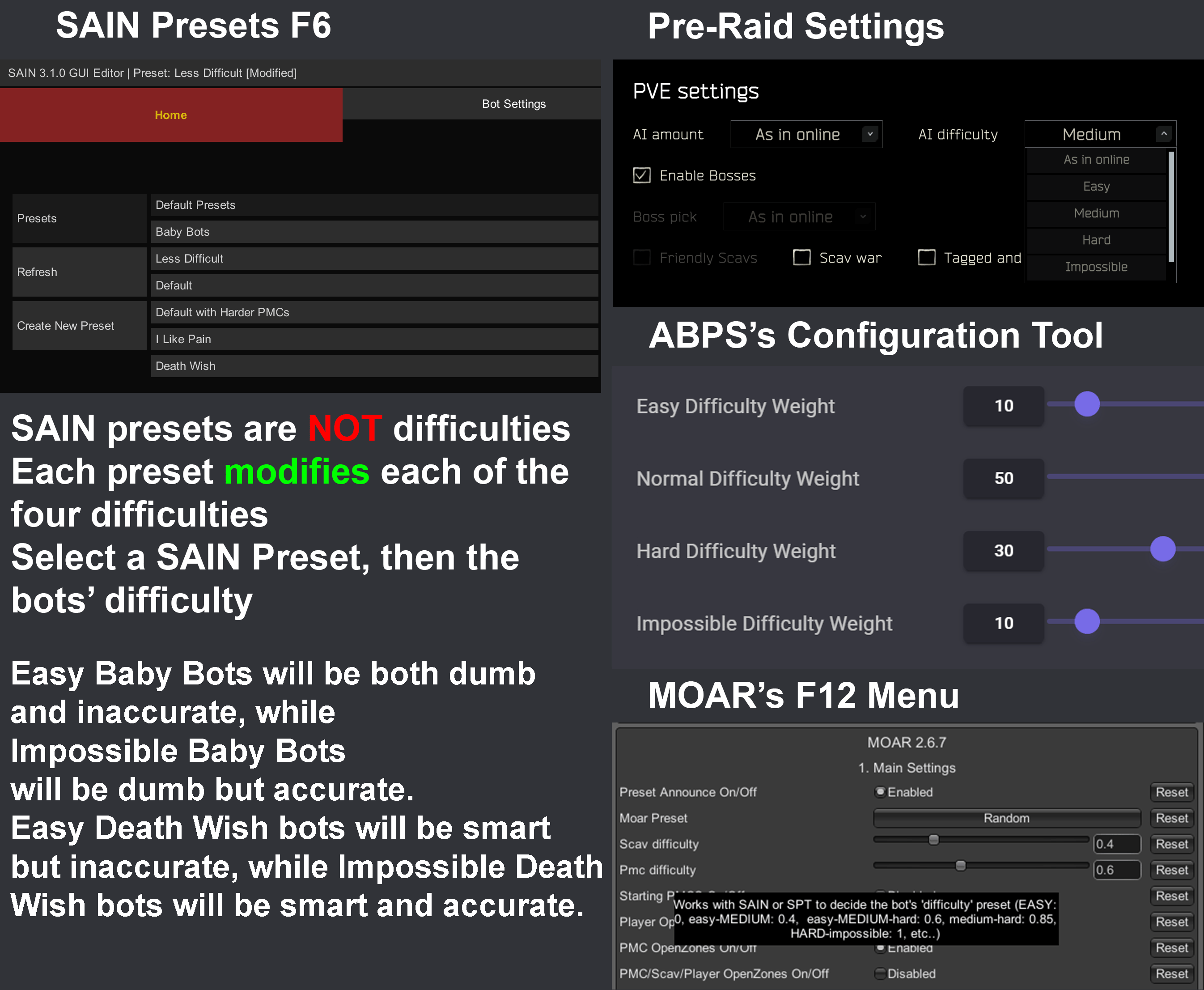
Task: Click the Moar Preset Random button
Action: (x=1007, y=818)
